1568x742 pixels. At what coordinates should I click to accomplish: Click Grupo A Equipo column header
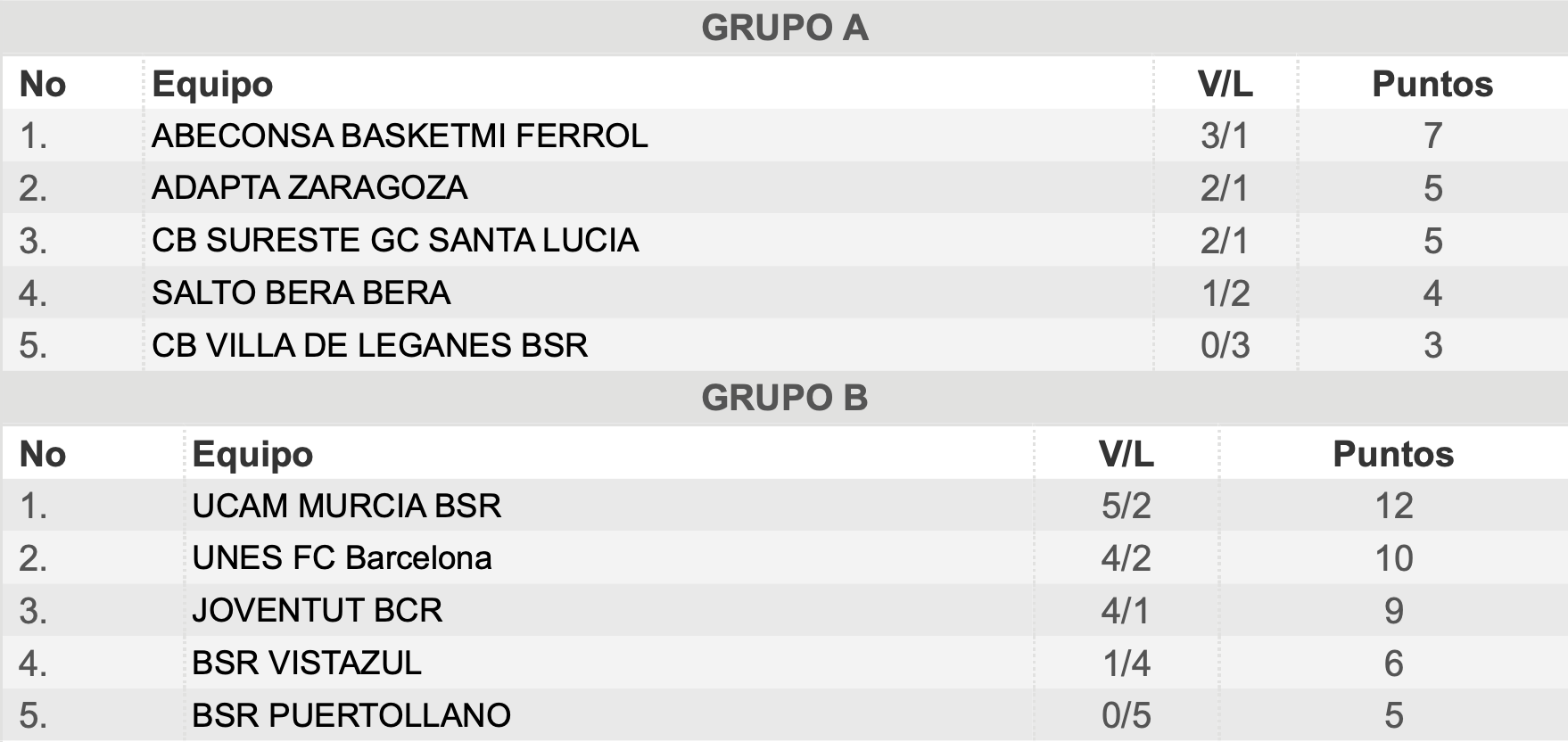[x=212, y=84]
